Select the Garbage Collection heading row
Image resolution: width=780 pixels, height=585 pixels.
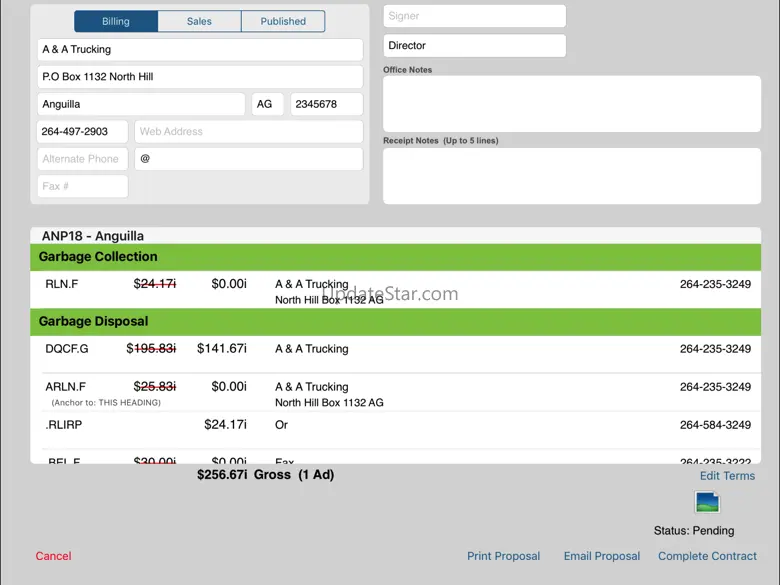[x=395, y=257]
